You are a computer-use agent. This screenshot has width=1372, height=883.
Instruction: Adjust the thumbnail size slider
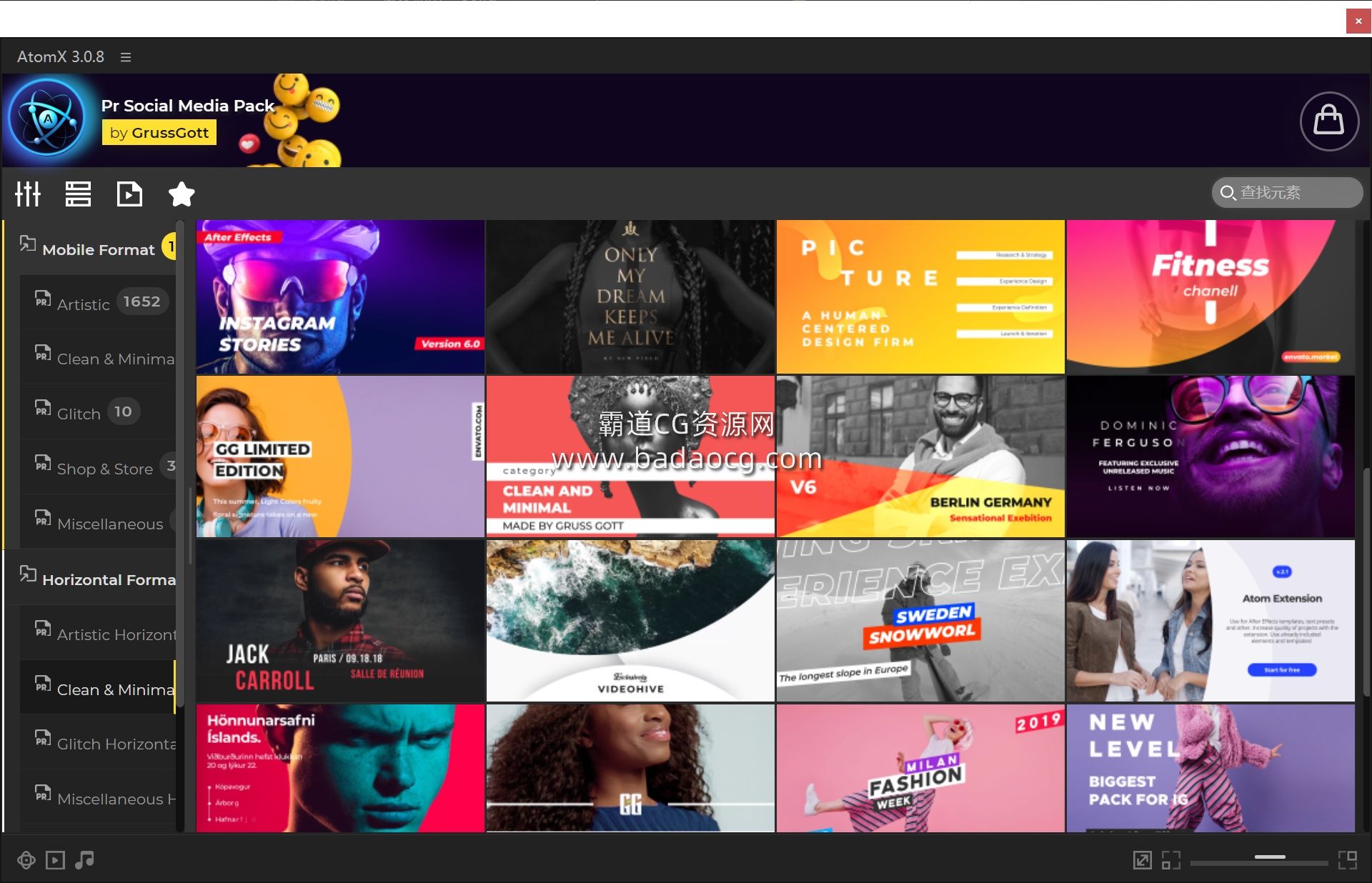1259,860
